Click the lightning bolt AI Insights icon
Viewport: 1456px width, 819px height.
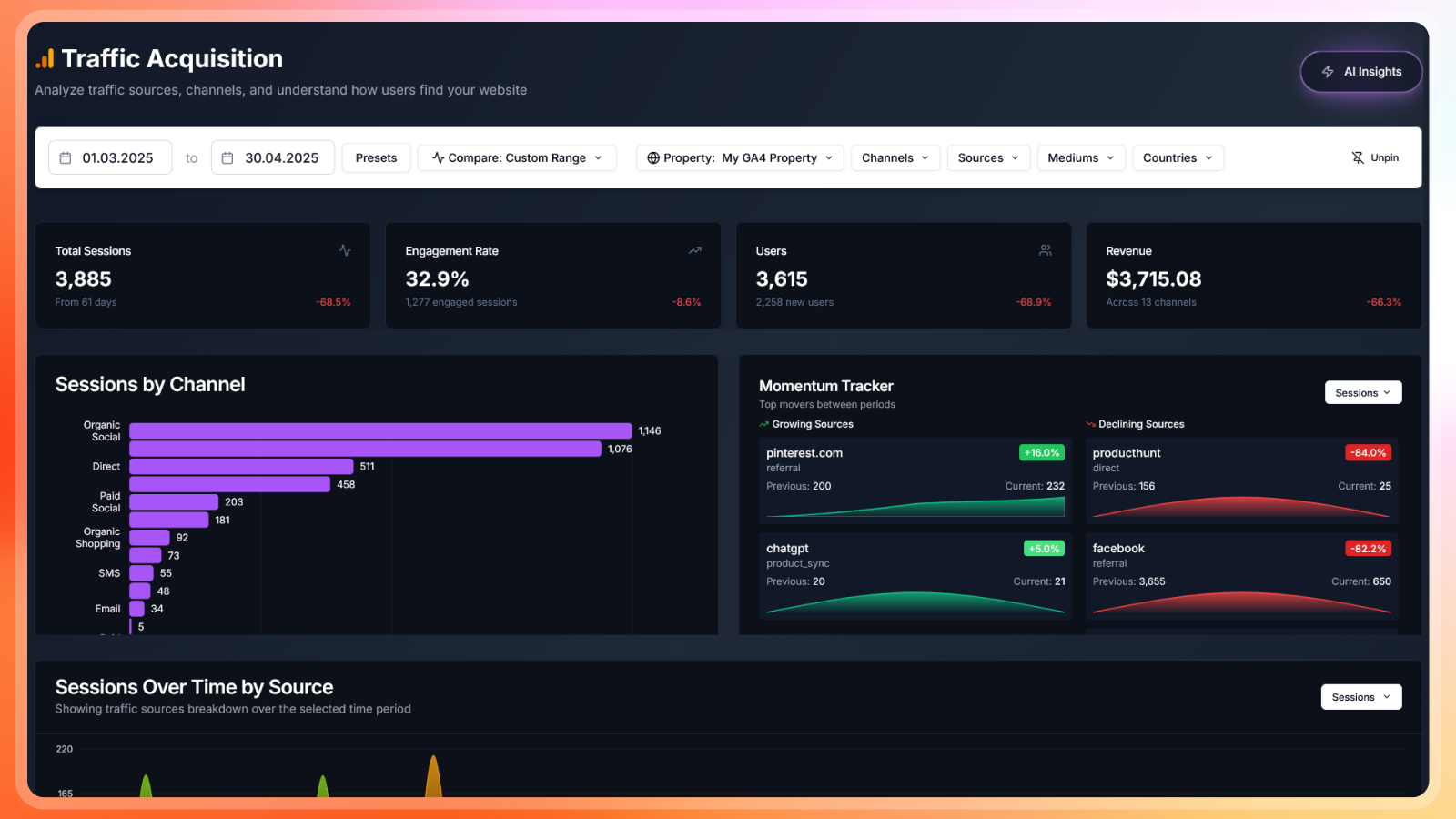pos(1328,72)
